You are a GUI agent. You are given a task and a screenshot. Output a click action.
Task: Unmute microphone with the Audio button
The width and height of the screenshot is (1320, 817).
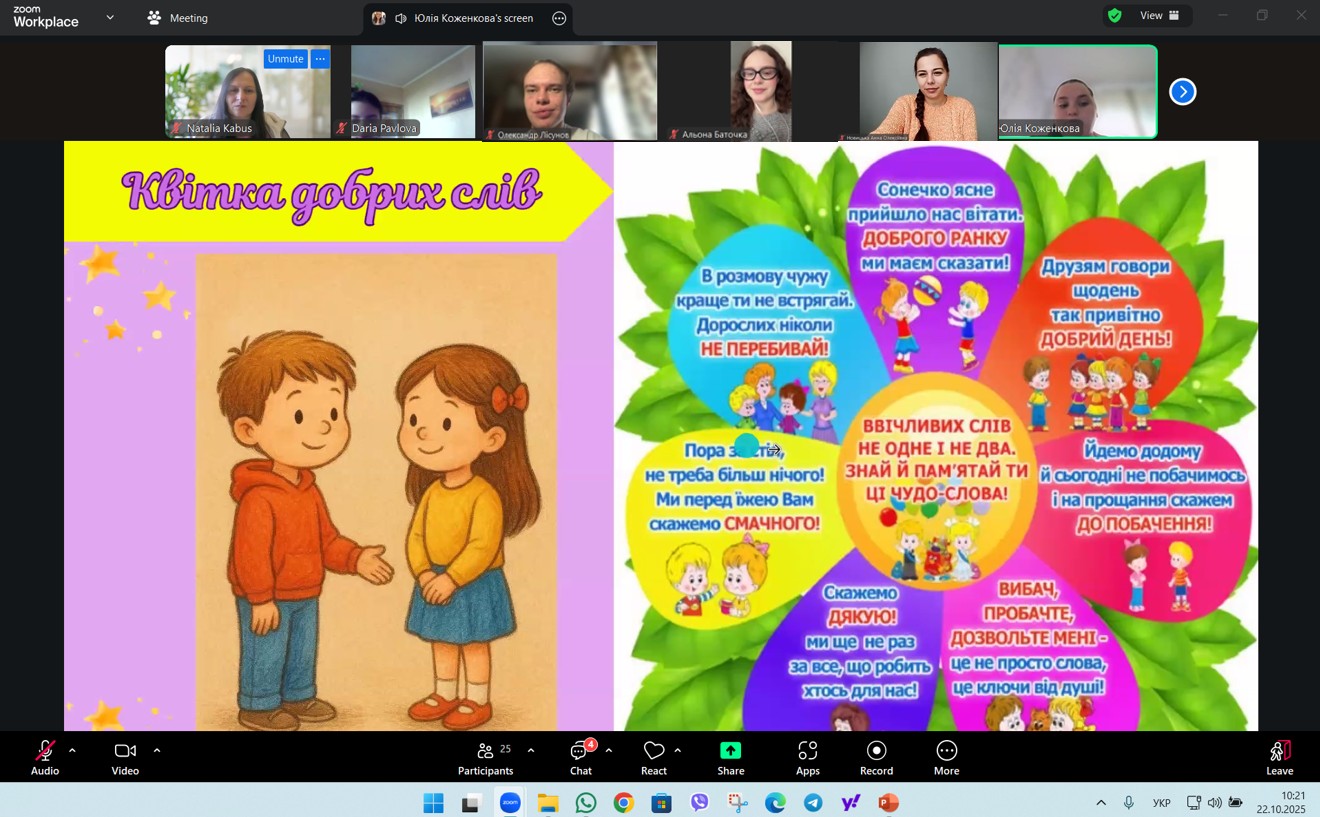[45, 757]
